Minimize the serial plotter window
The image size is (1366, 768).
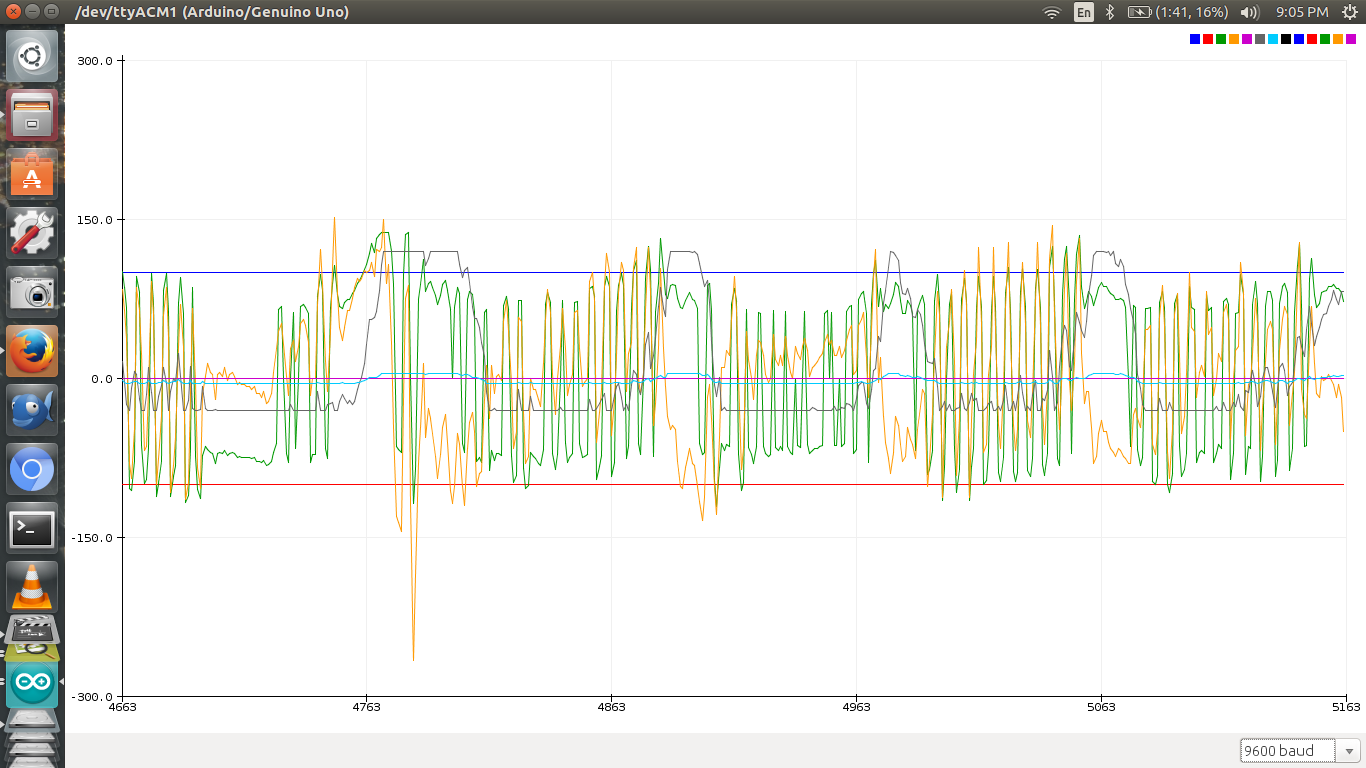(32, 12)
